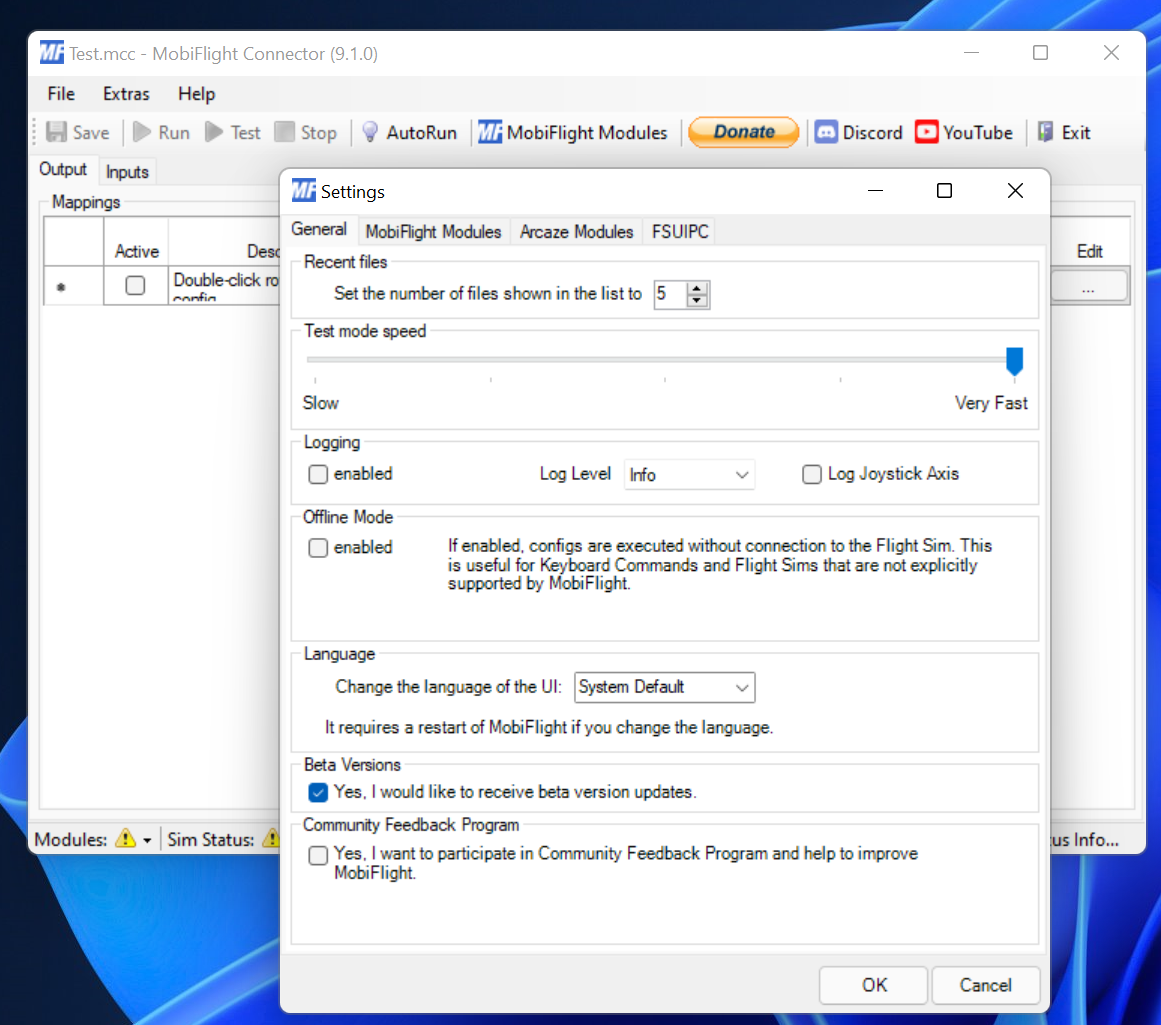
Task: Click the Stop toolbar button
Action: 306,133
